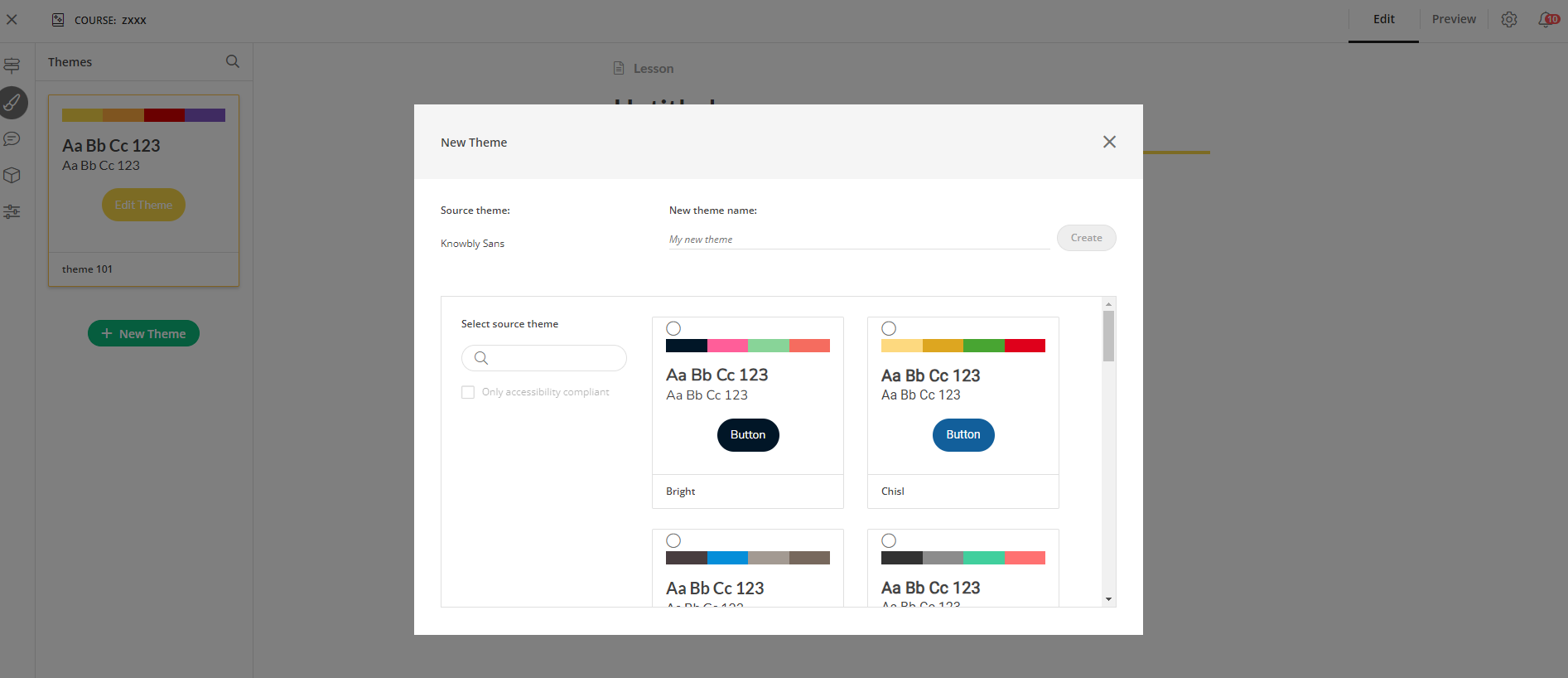Click the Themes panel heading
Image resolution: width=1568 pixels, height=678 pixels.
tap(70, 62)
